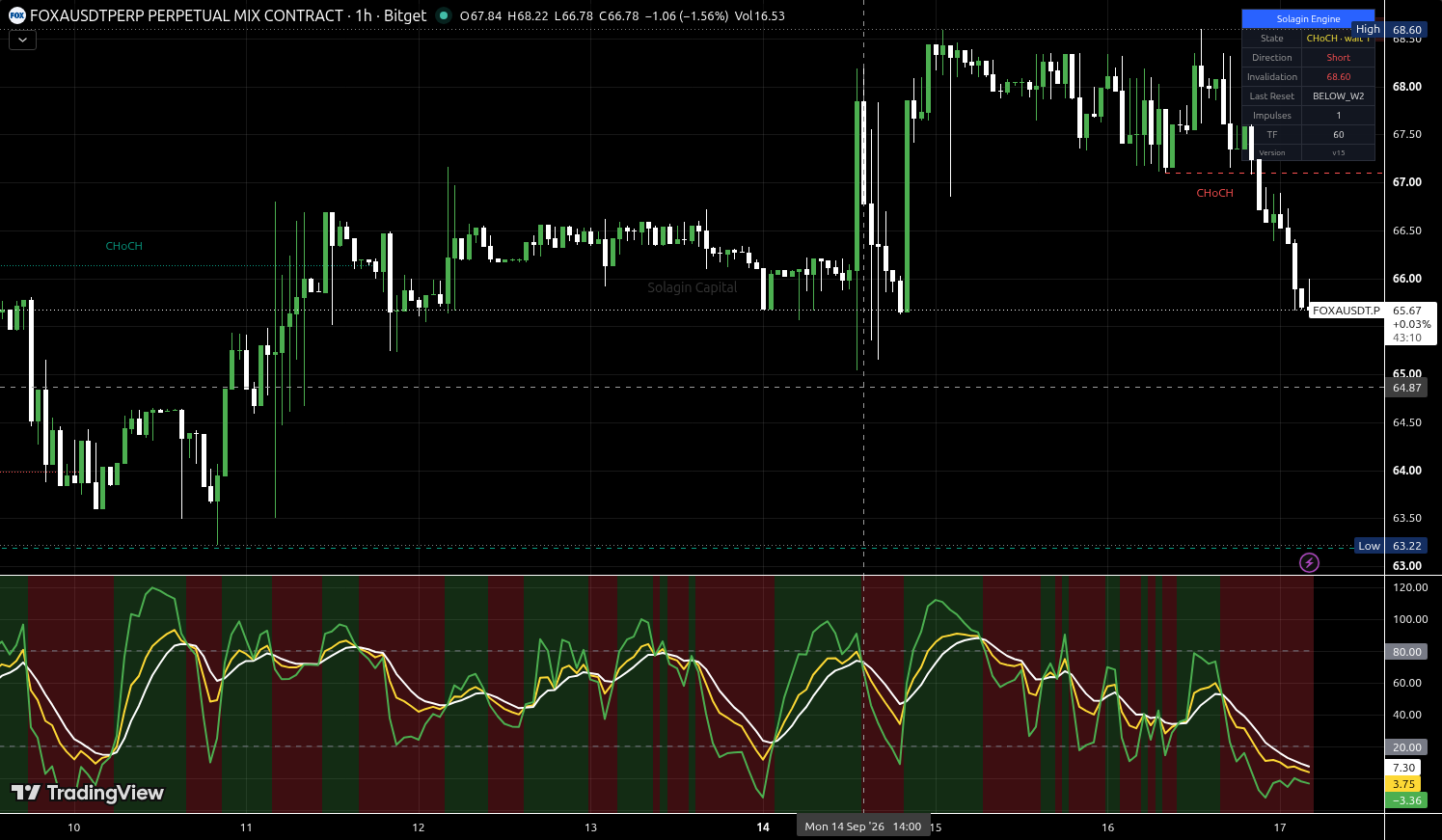Click the 120.00 indicator scale label
This screenshot has width=1442, height=840.
(x=1410, y=587)
